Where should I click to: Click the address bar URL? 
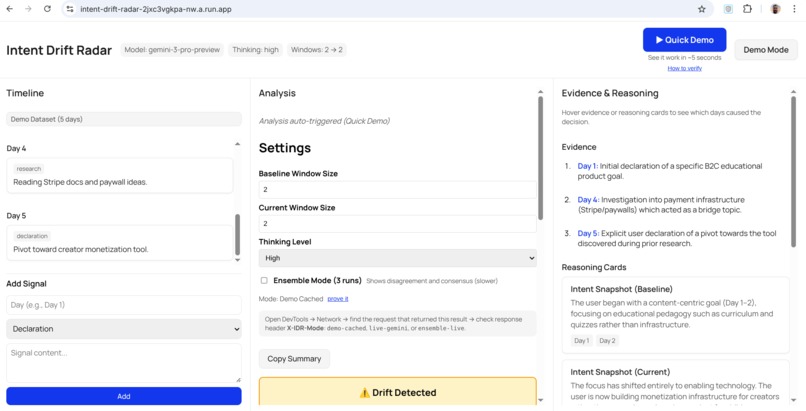click(x=156, y=9)
